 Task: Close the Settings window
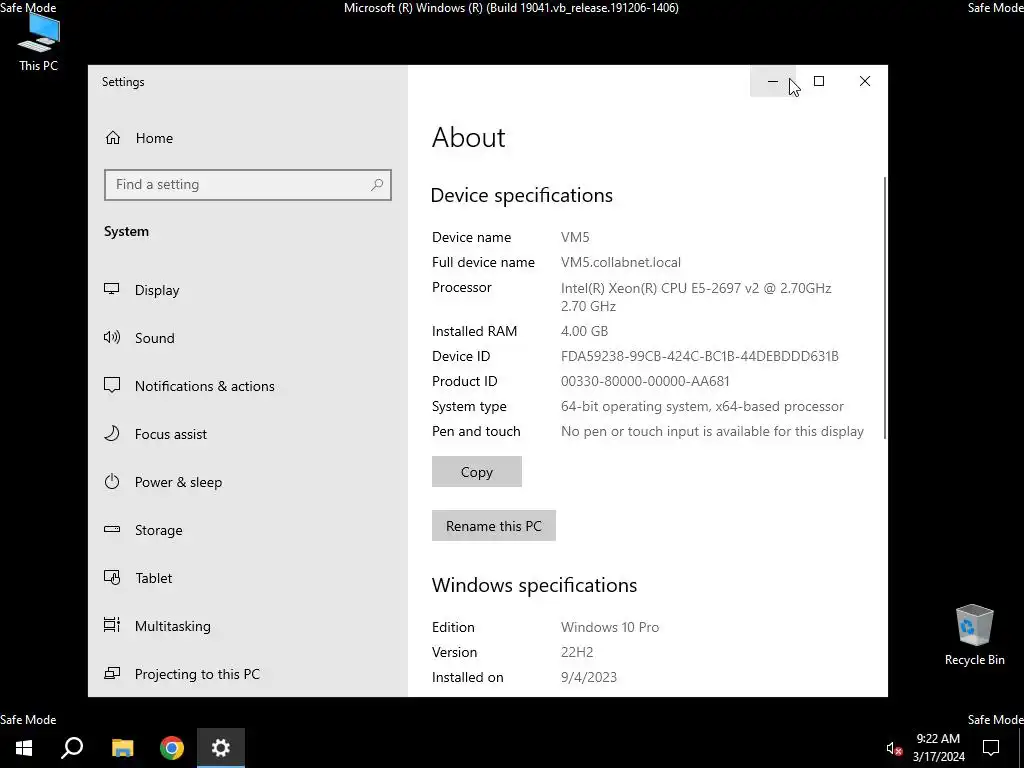(865, 82)
